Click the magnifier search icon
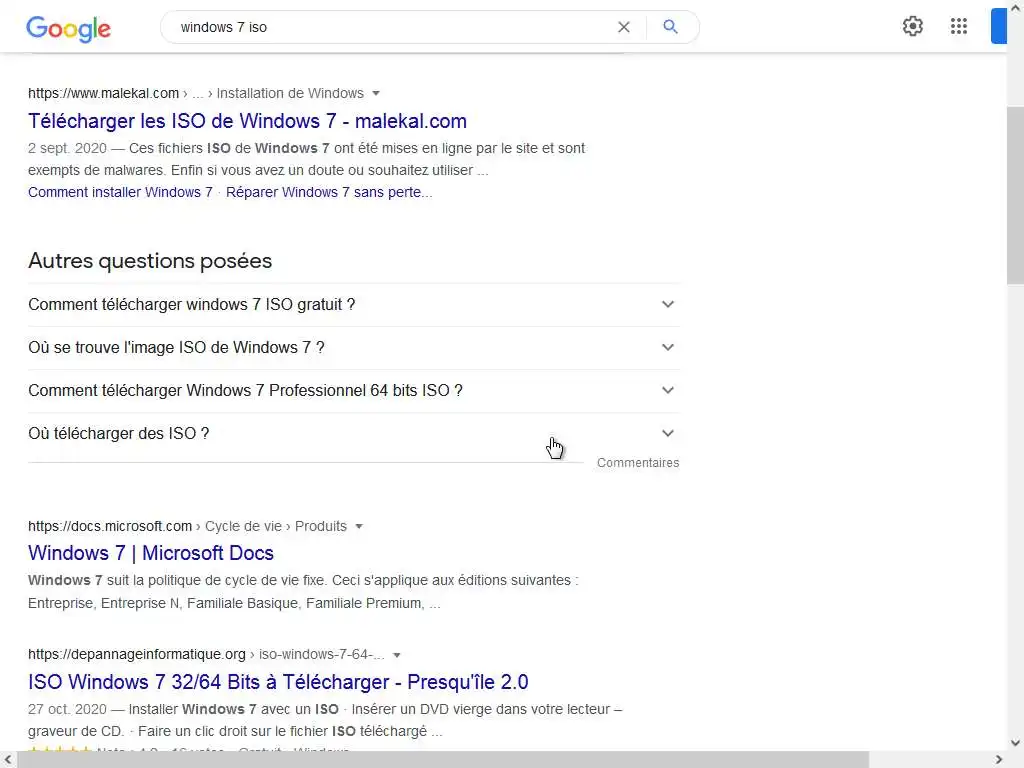Viewport: 1024px width, 768px height. pyautogui.click(x=670, y=27)
